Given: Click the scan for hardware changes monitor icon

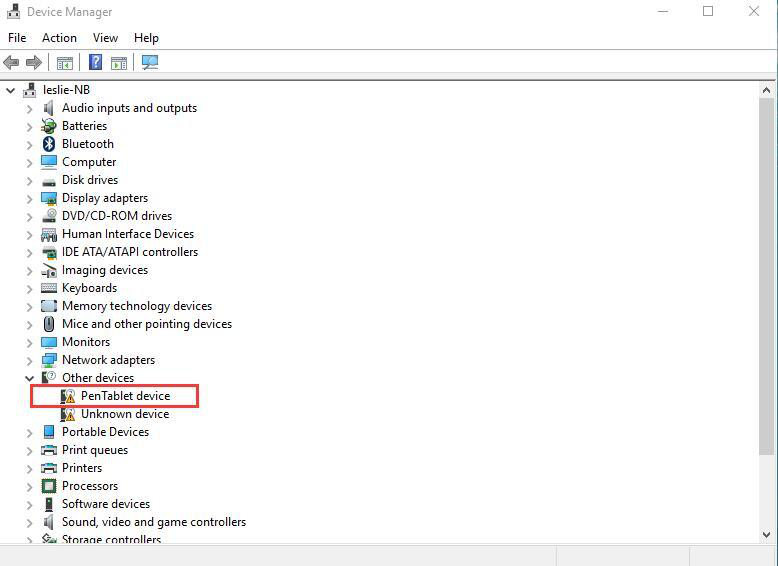Looking at the screenshot, I should (x=150, y=62).
